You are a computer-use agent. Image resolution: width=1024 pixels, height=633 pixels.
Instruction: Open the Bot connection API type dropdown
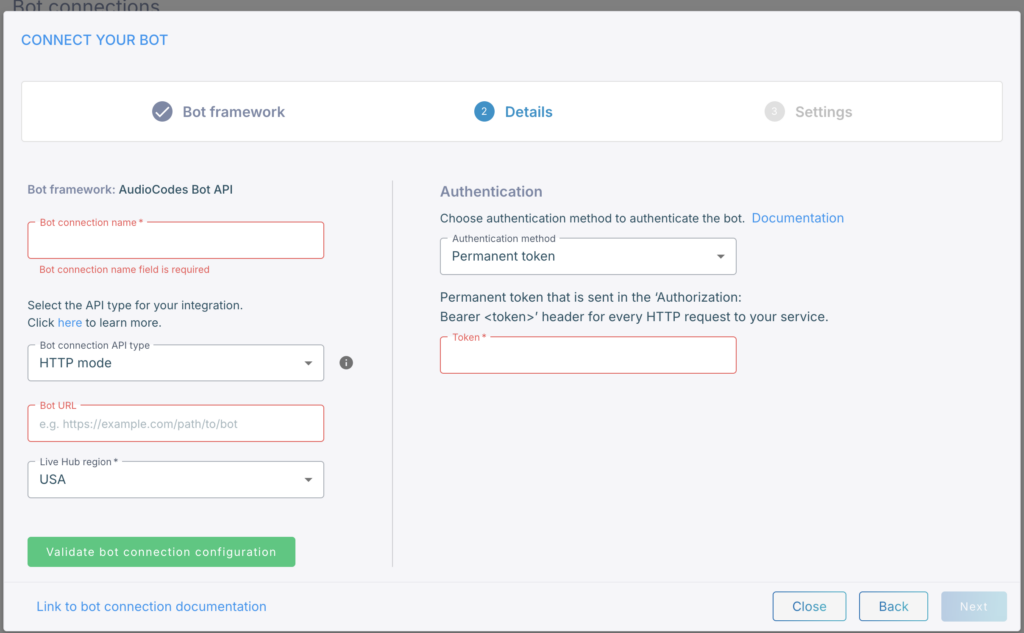[x=175, y=363]
